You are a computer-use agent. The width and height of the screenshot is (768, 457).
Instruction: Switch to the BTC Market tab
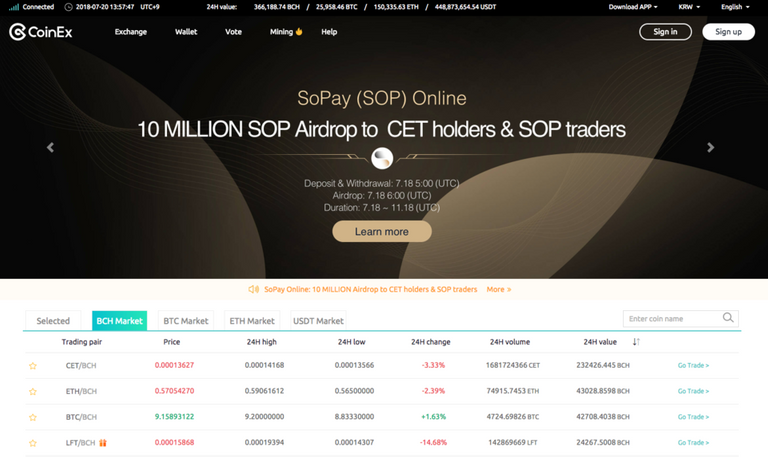click(186, 321)
